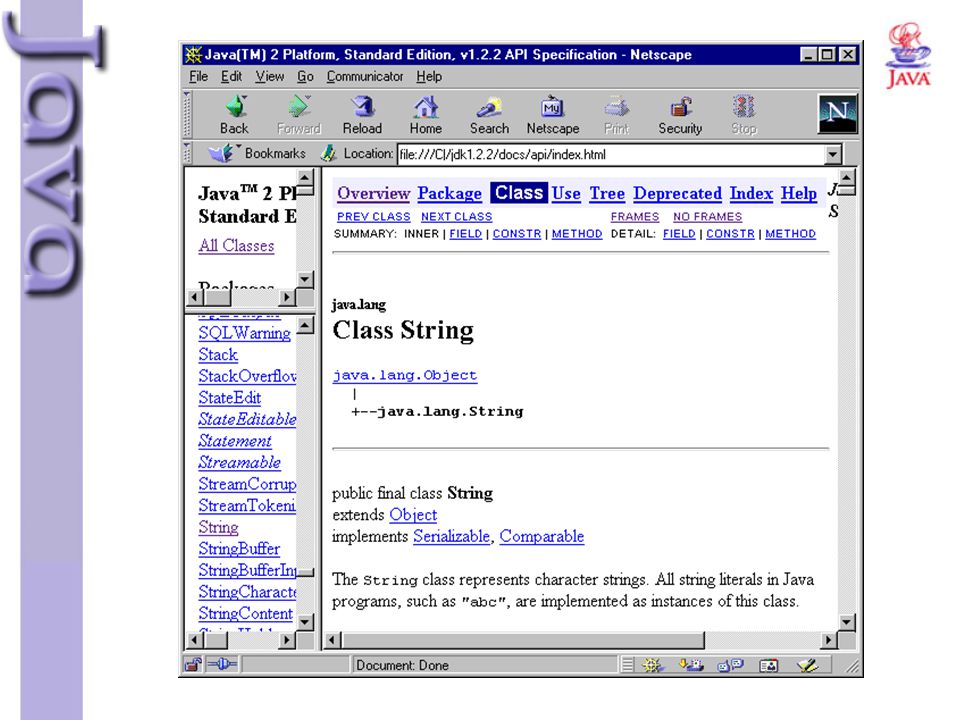Viewport: 960px width, 720px height.
Task: Open the File menu
Action: click(x=198, y=77)
